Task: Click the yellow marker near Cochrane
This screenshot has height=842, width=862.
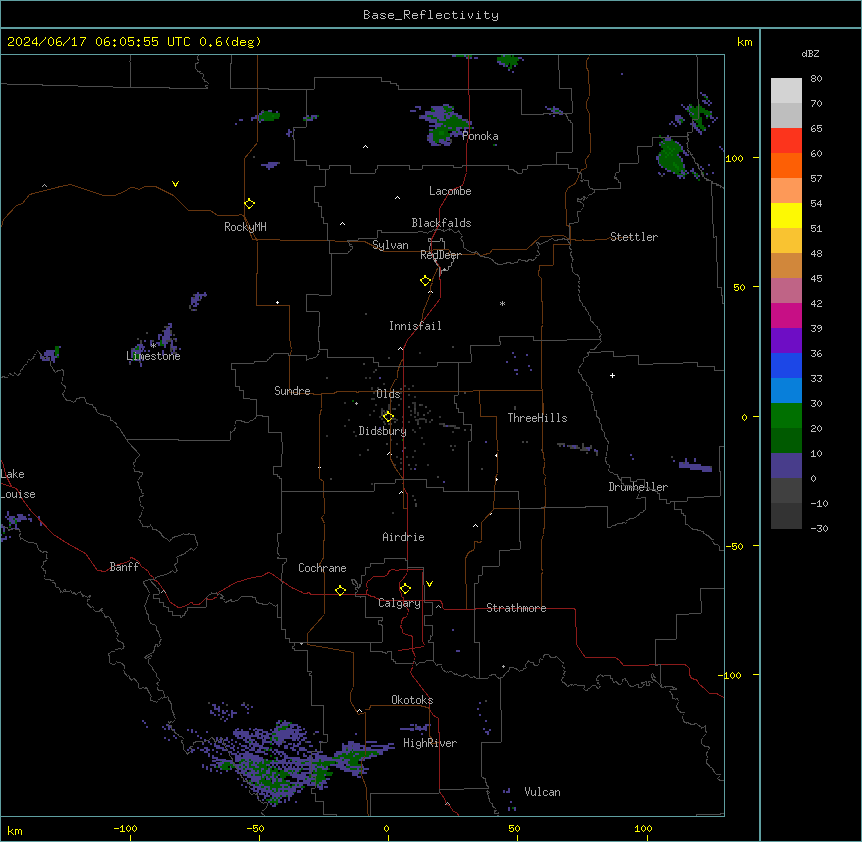Action: coord(340,590)
